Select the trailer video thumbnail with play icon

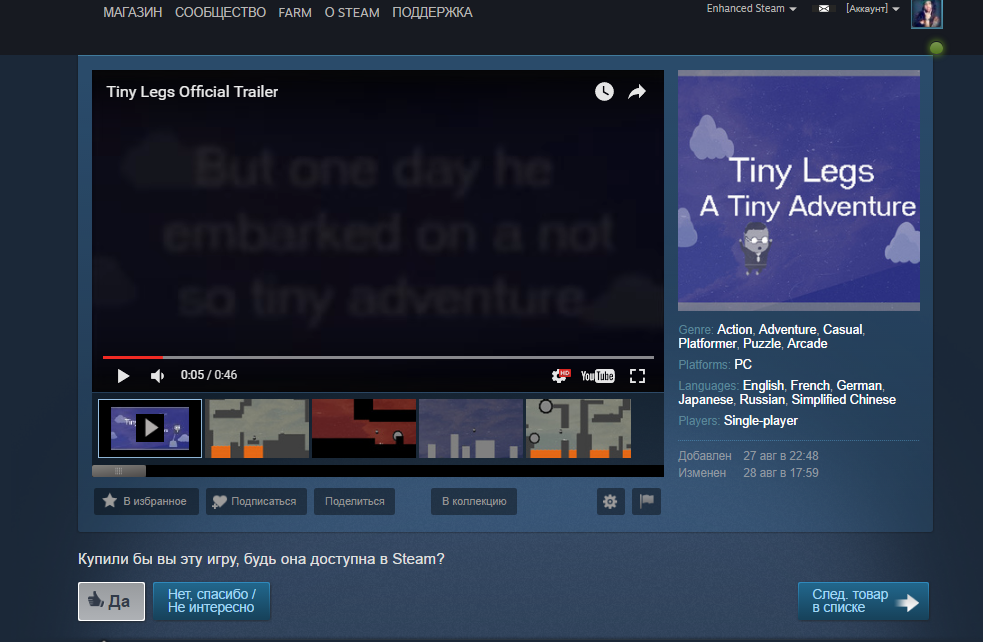click(x=150, y=428)
